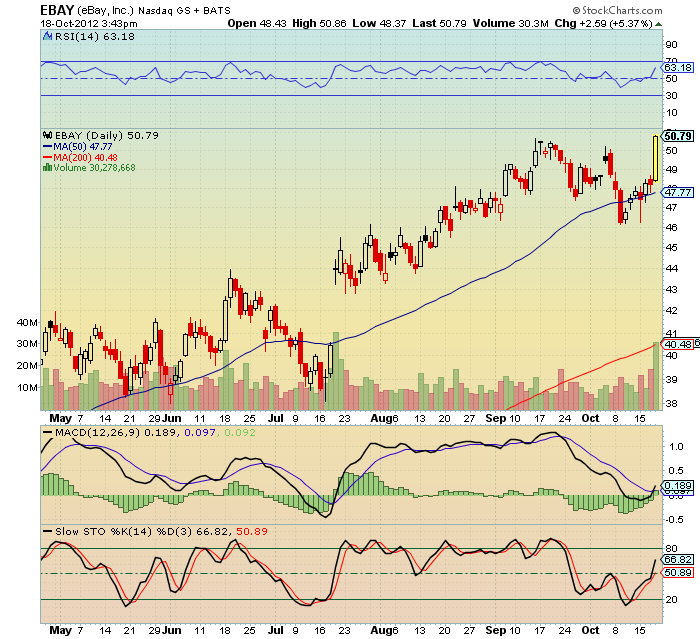Click the 47.77 moving average price tag
This screenshot has width=700, height=639.
(x=678, y=192)
